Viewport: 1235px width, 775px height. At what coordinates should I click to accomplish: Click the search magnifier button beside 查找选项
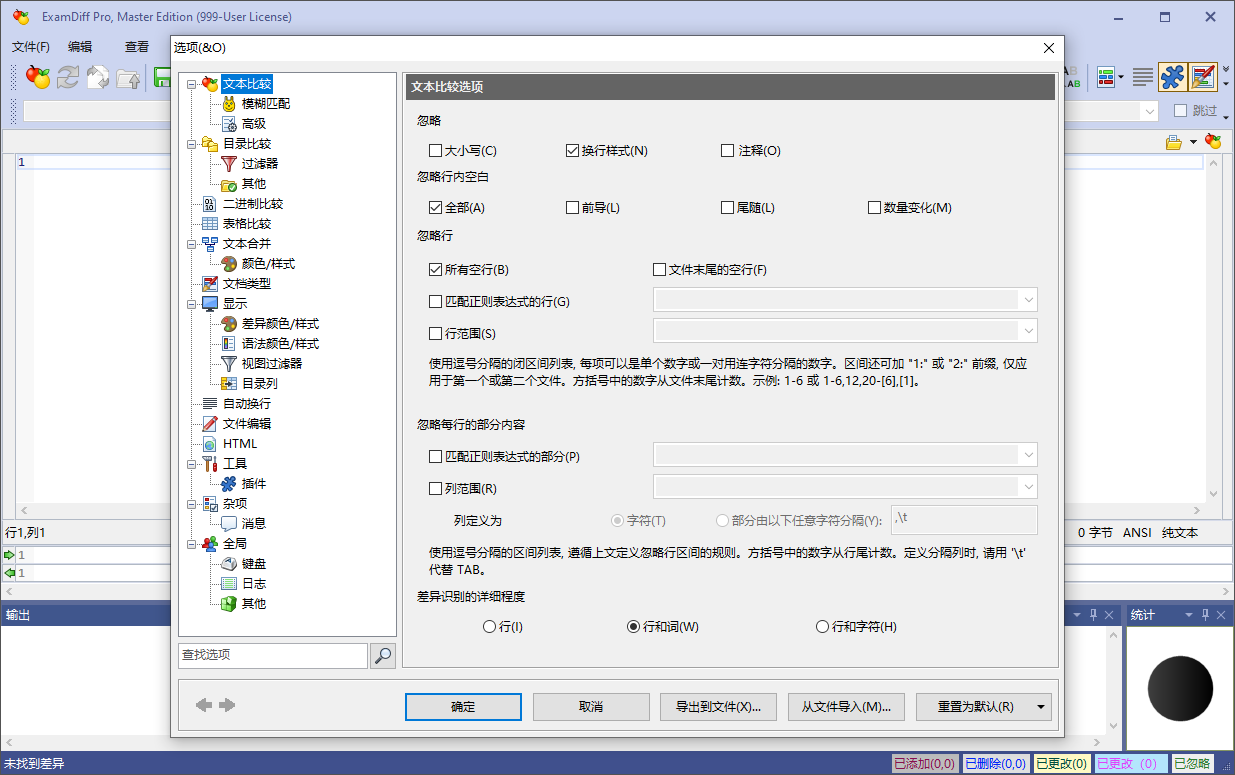coord(383,655)
